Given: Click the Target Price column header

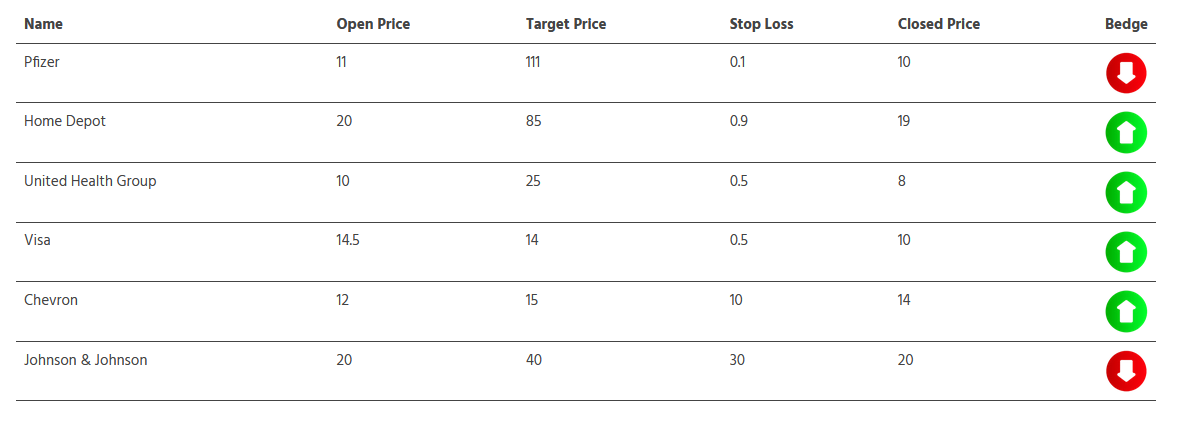Looking at the screenshot, I should (566, 24).
